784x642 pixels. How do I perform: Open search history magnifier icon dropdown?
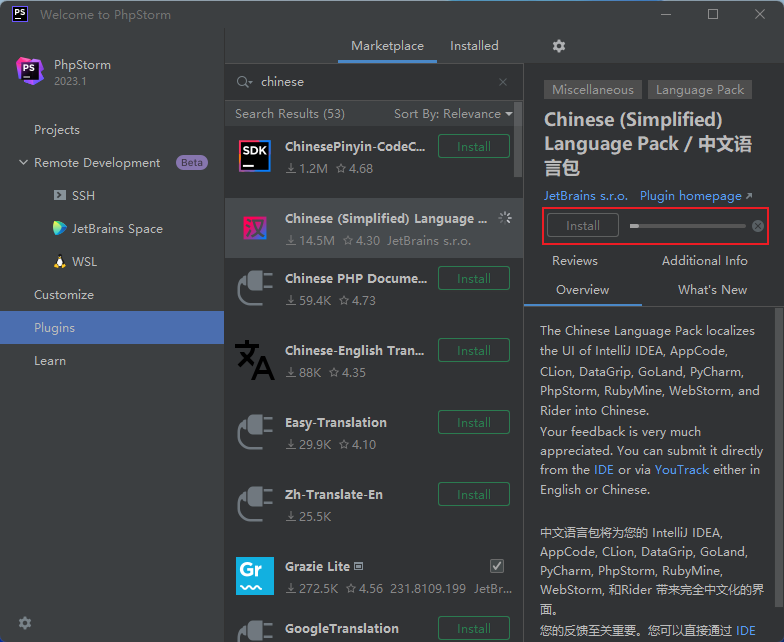(x=244, y=82)
